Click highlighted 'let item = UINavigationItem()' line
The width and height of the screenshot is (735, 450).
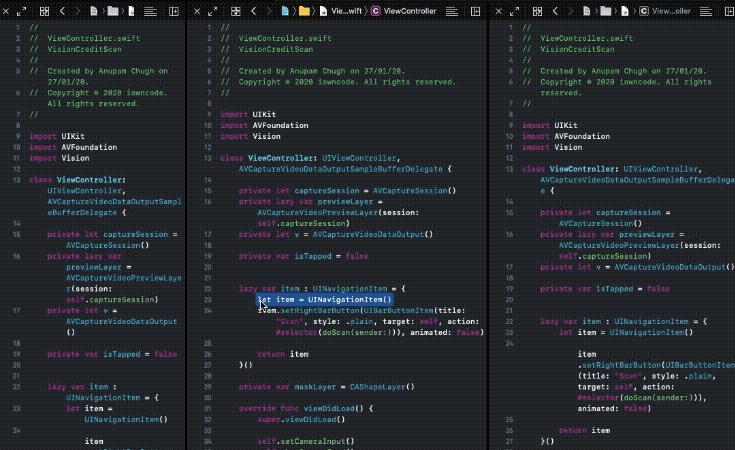pos(323,300)
